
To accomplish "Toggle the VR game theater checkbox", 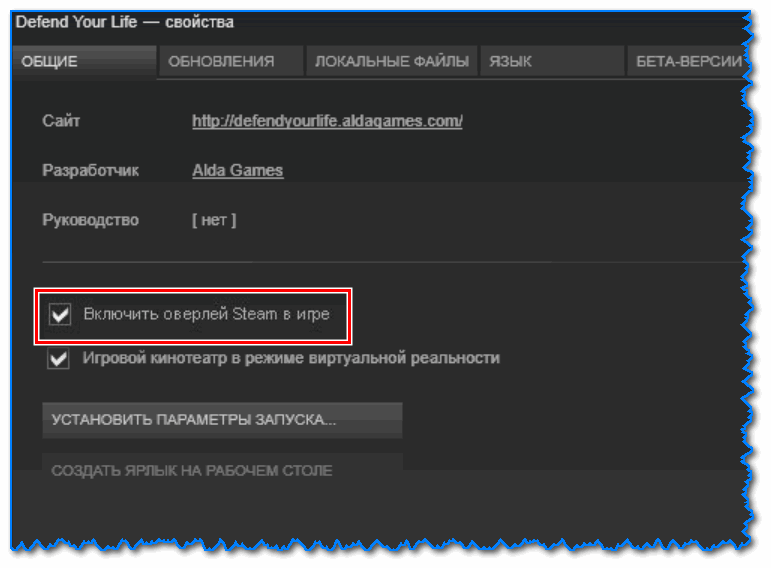I will 59,358.
